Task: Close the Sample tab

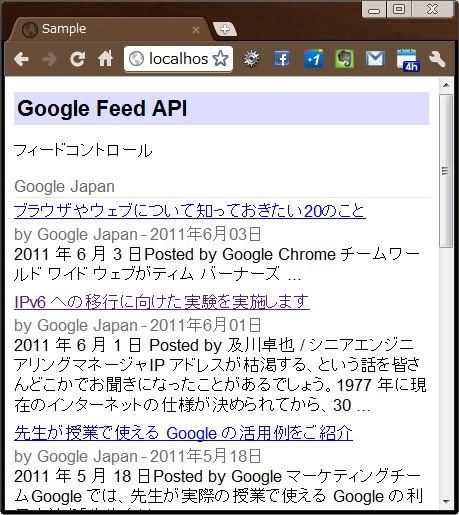Action: click(x=196, y=30)
